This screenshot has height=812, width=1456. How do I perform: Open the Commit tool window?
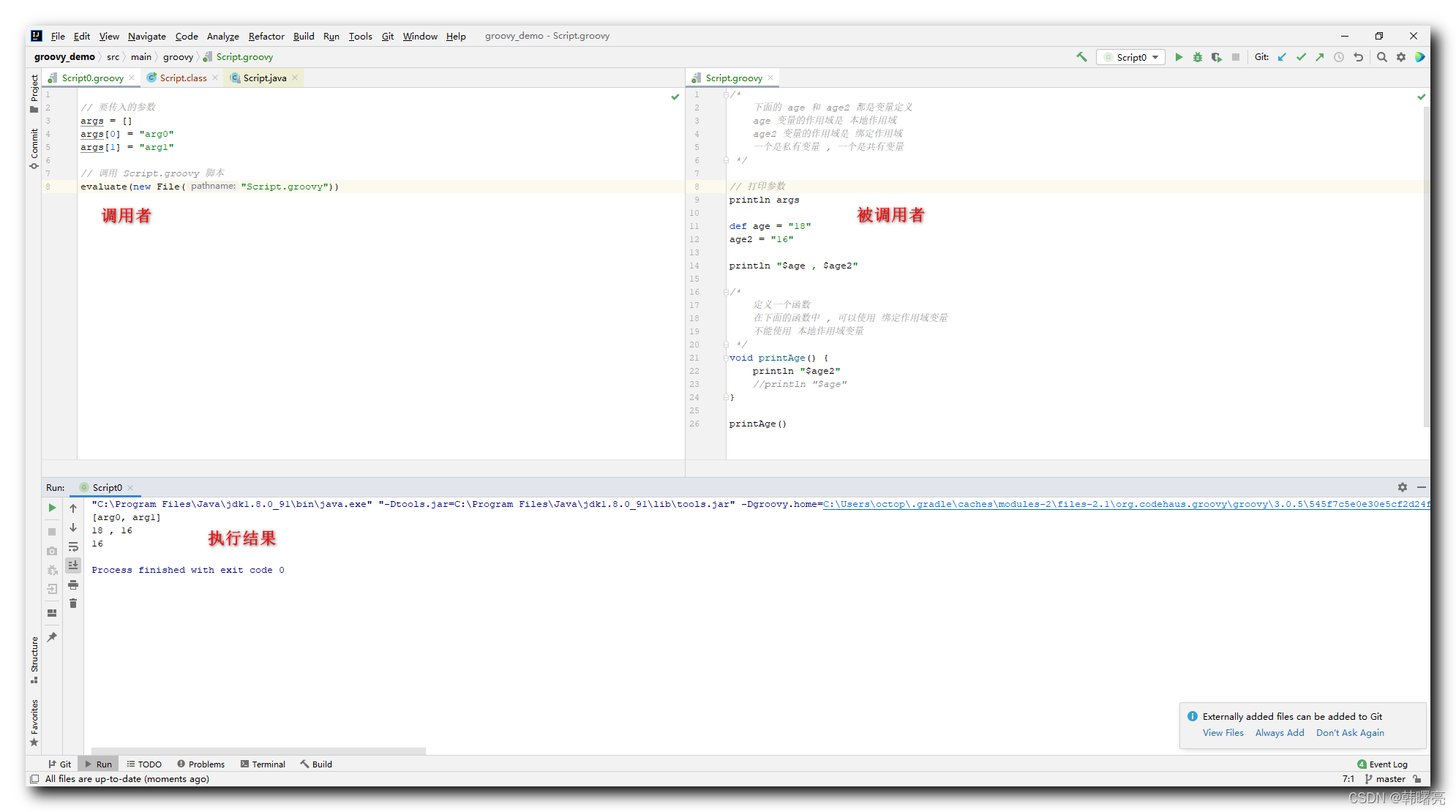click(x=34, y=149)
